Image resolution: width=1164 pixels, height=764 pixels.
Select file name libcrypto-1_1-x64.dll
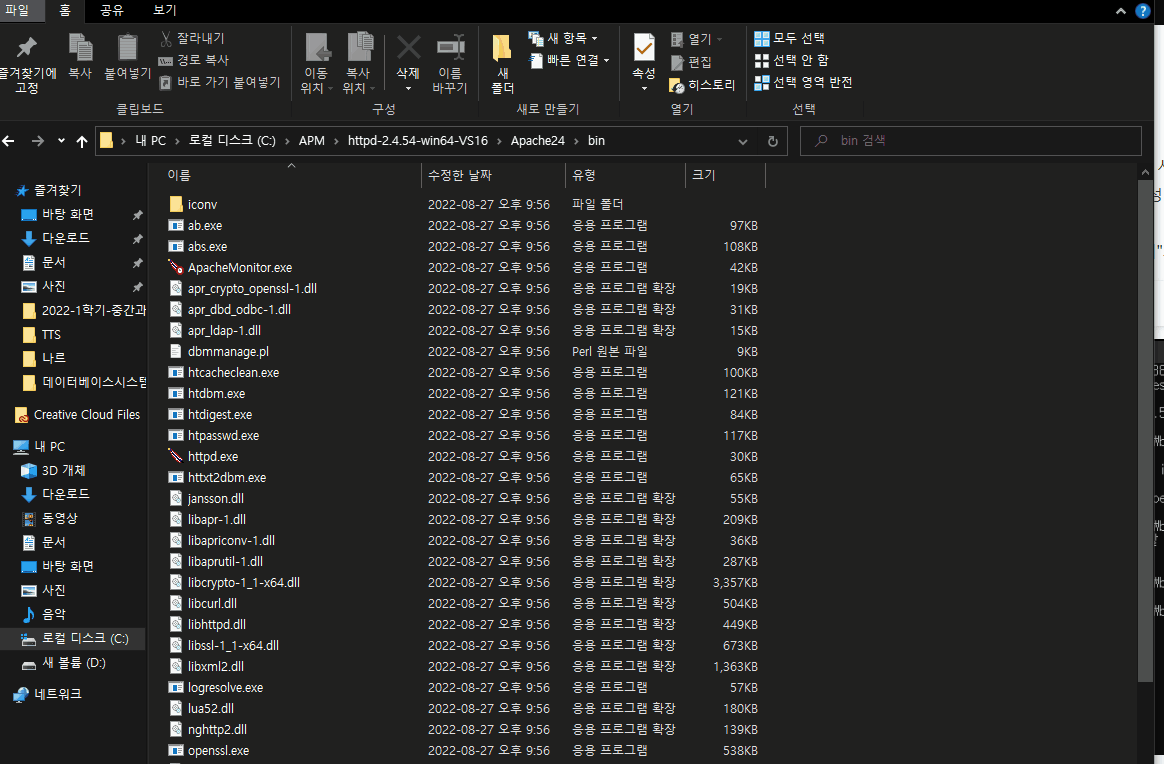[243, 582]
